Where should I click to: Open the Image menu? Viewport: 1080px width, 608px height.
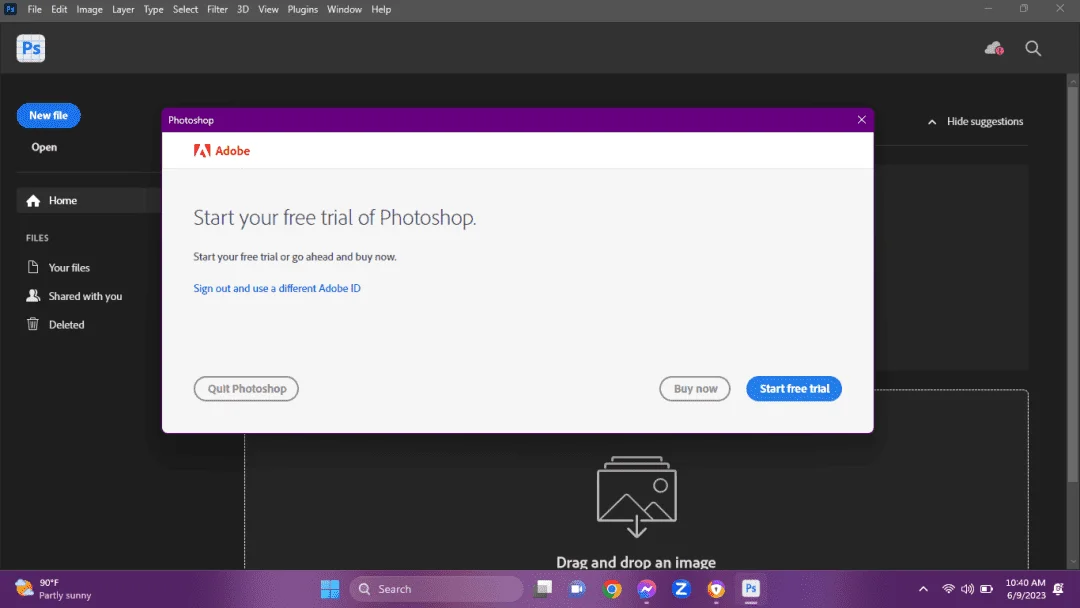click(x=90, y=10)
